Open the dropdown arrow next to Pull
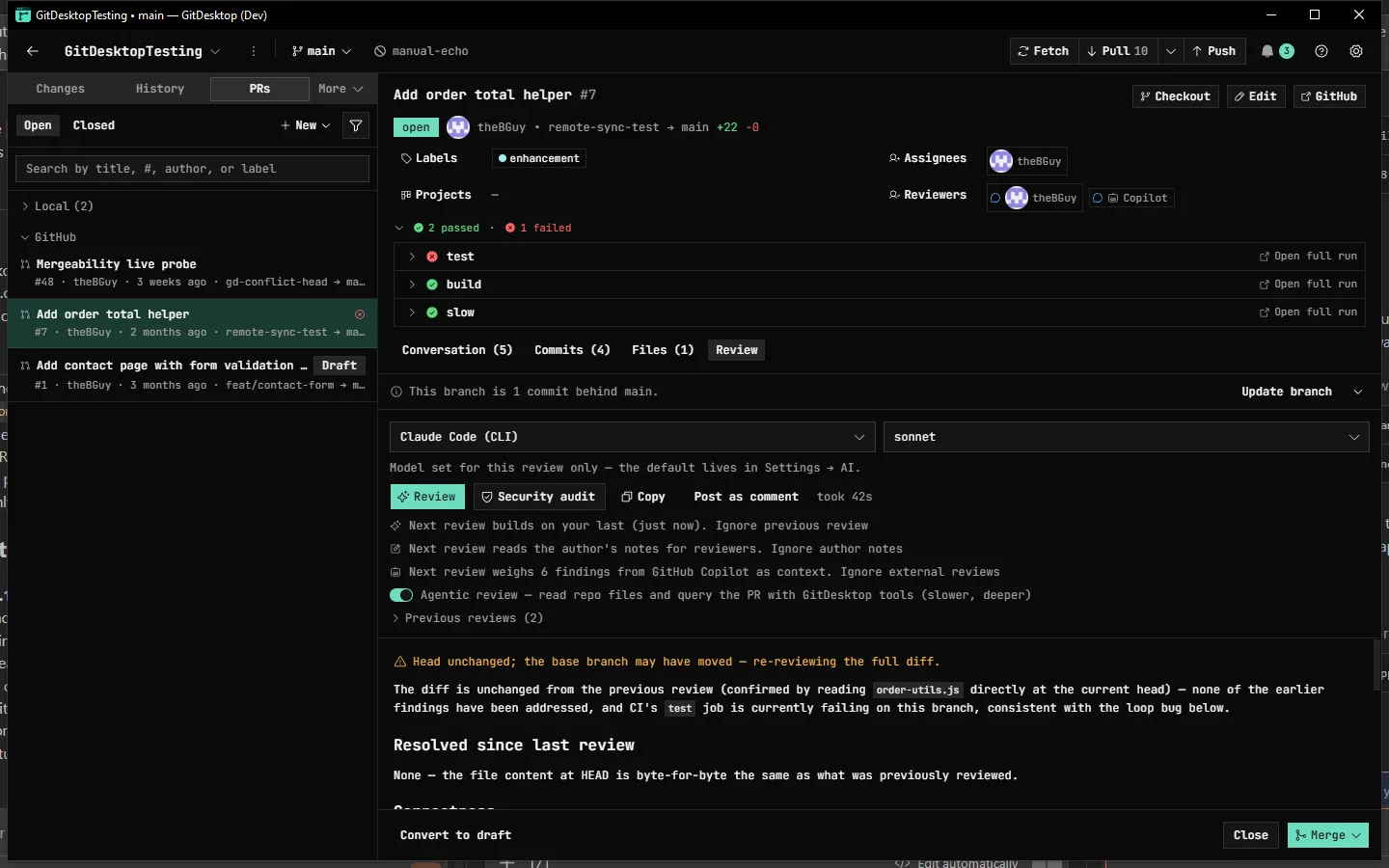The image size is (1389, 868). (x=1171, y=51)
